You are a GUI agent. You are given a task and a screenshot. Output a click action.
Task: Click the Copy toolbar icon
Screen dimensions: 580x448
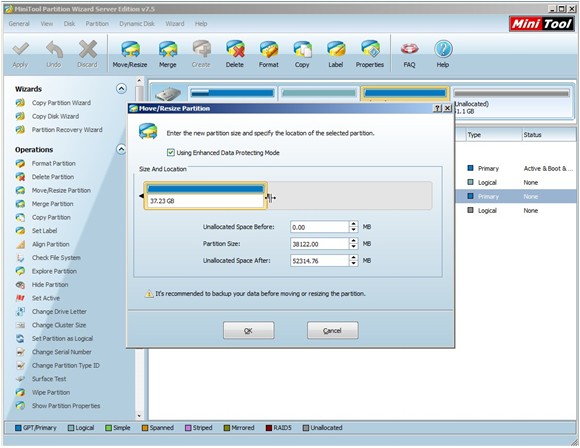(x=302, y=50)
